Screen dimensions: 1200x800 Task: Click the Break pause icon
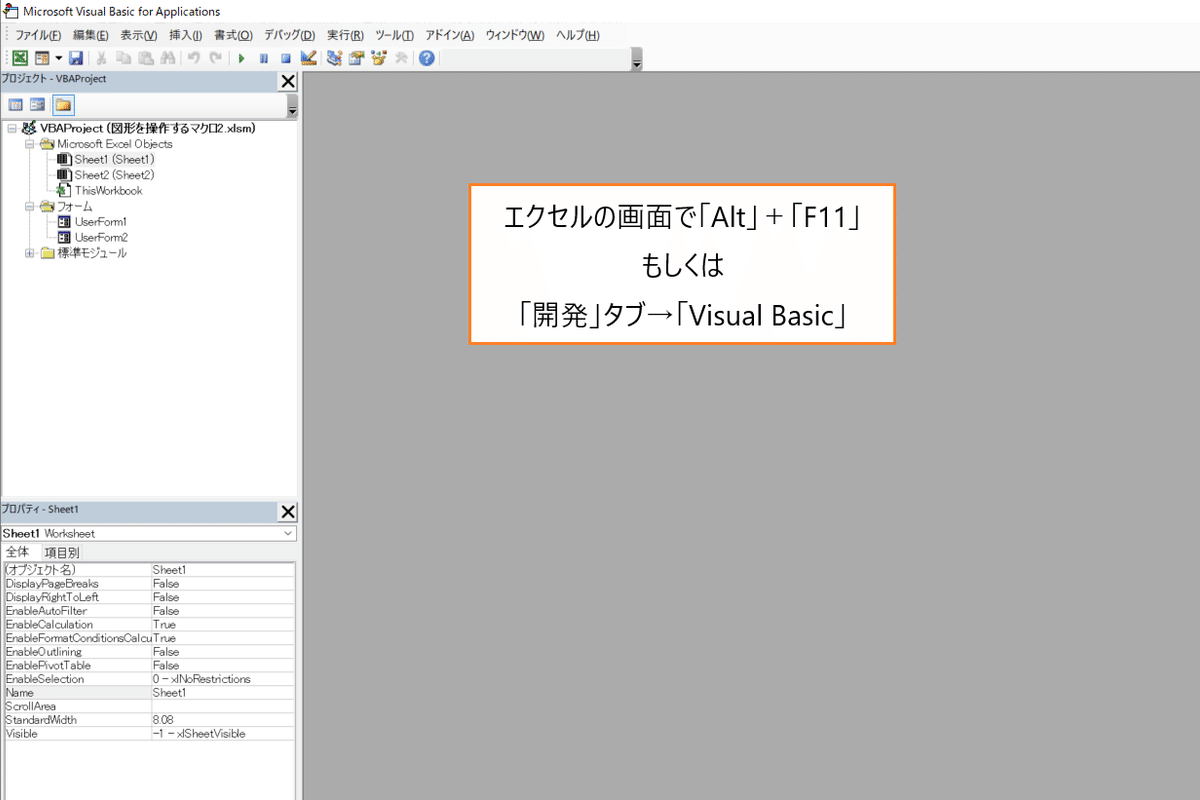(x=263, y=58)
